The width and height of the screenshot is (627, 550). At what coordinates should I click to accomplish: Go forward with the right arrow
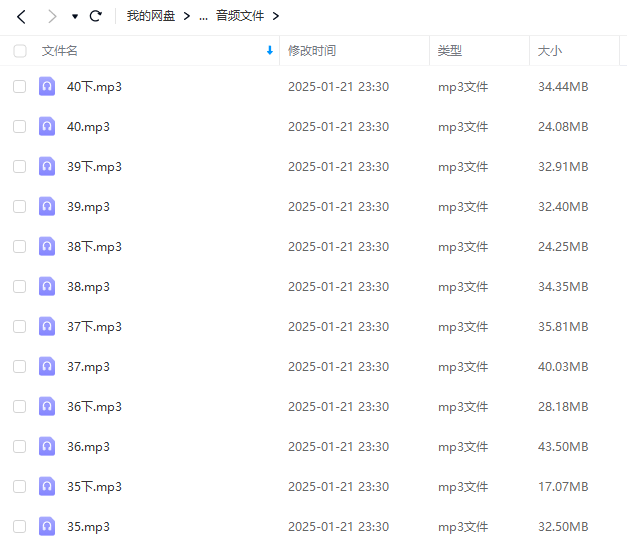52,16
